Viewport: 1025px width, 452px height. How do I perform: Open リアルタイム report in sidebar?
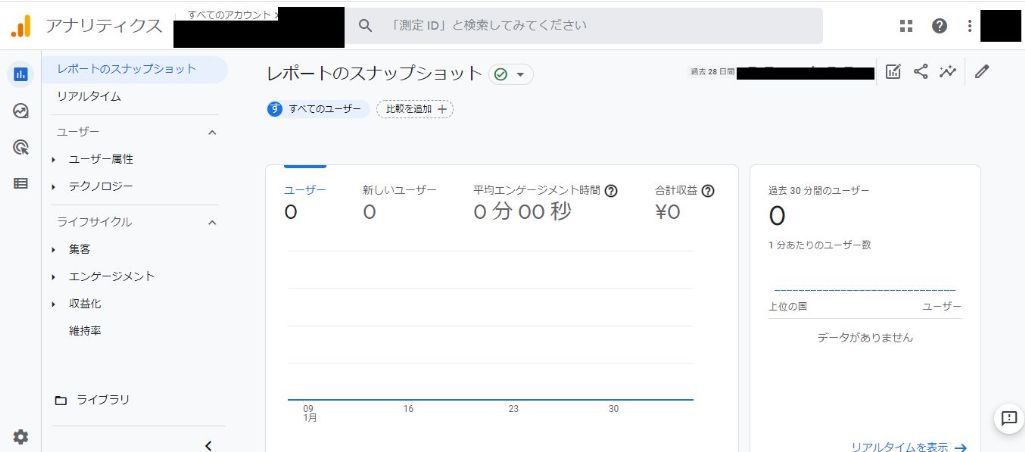[x=89, y=97]
